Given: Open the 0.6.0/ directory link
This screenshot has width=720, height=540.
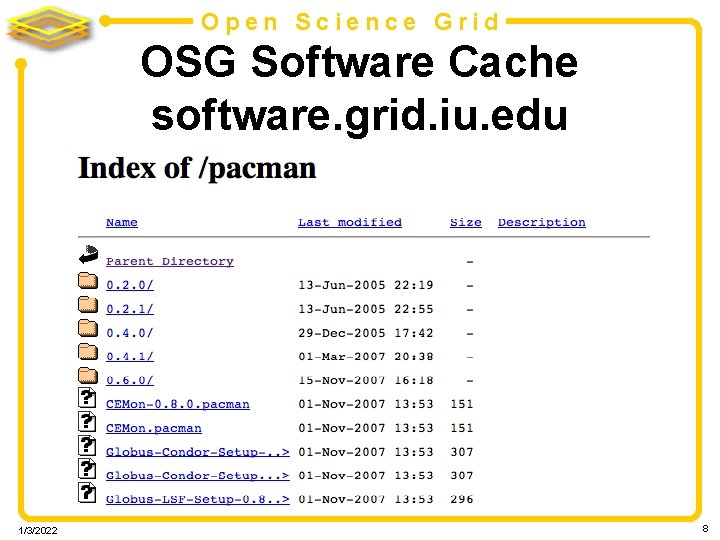Looking at the screenshot, I should pos(130,380).
